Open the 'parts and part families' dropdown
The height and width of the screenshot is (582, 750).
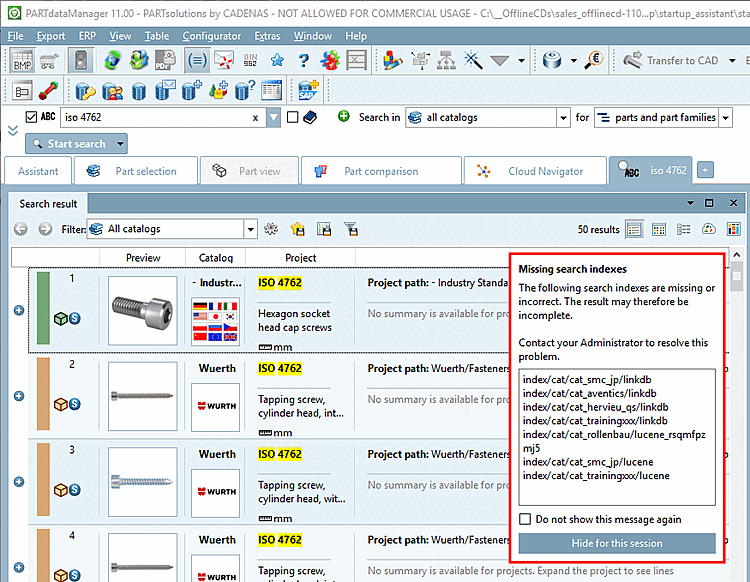724,117
